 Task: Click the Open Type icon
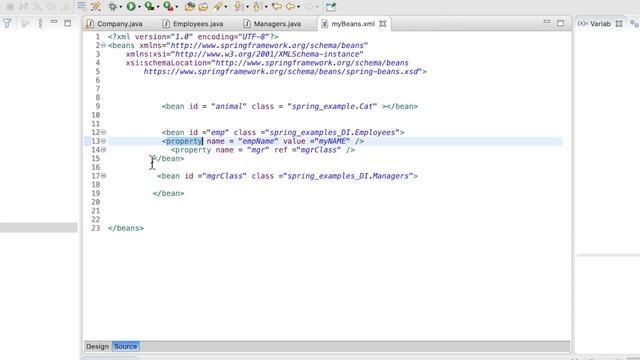click(x=189, y=7)
